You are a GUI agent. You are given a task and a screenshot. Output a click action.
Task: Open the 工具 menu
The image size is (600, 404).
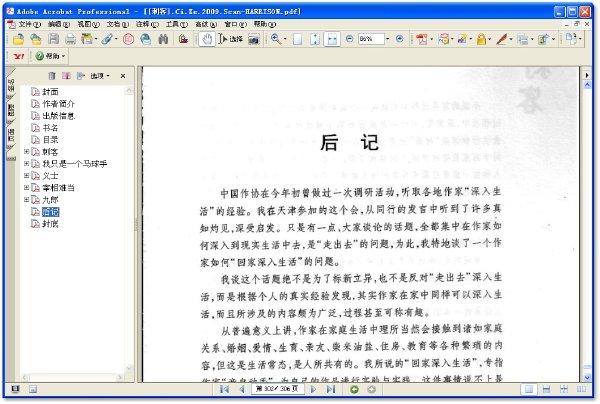[x=177, y=24]
